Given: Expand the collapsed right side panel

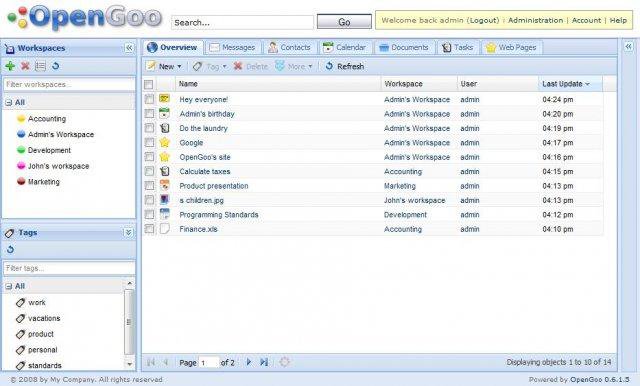Looking at the screenshot, I should pos(628,47).
